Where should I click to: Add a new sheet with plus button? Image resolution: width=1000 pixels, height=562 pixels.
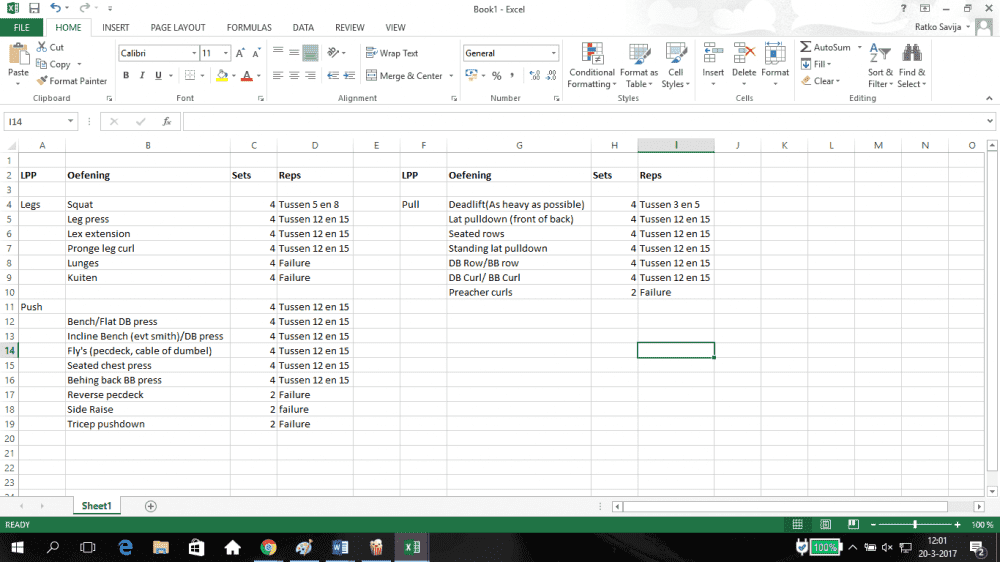pos(151,506)
